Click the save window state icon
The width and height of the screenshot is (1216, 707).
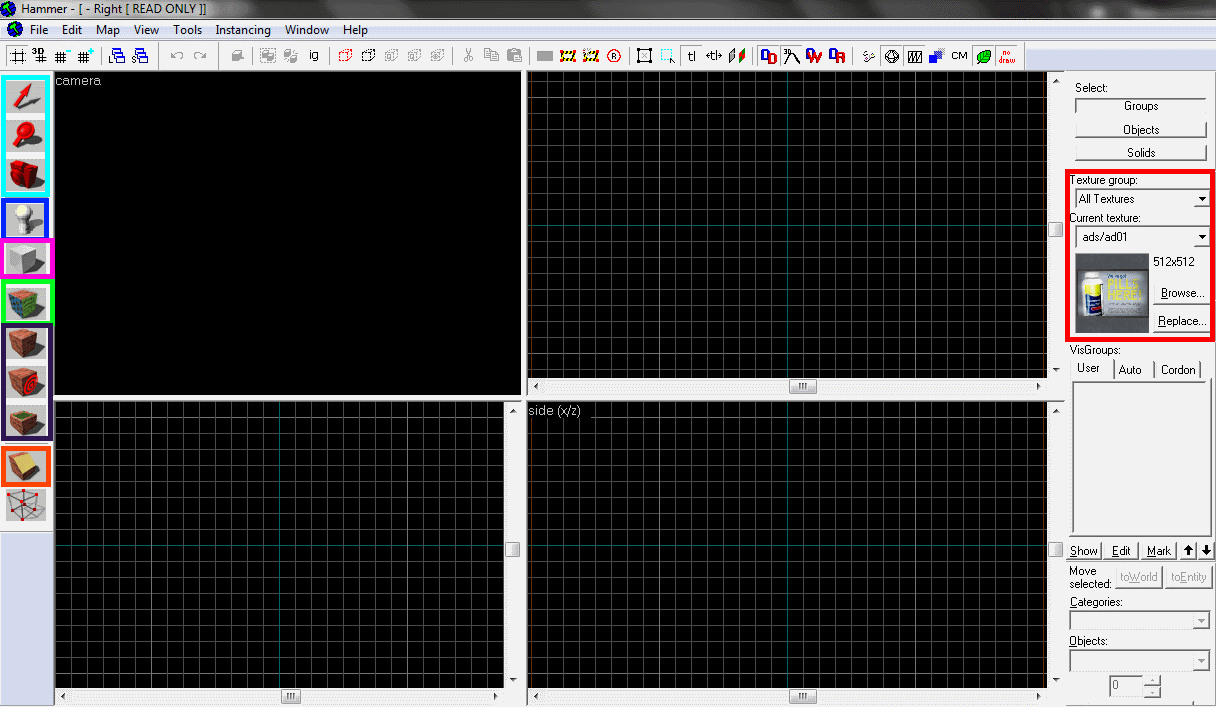141,56
